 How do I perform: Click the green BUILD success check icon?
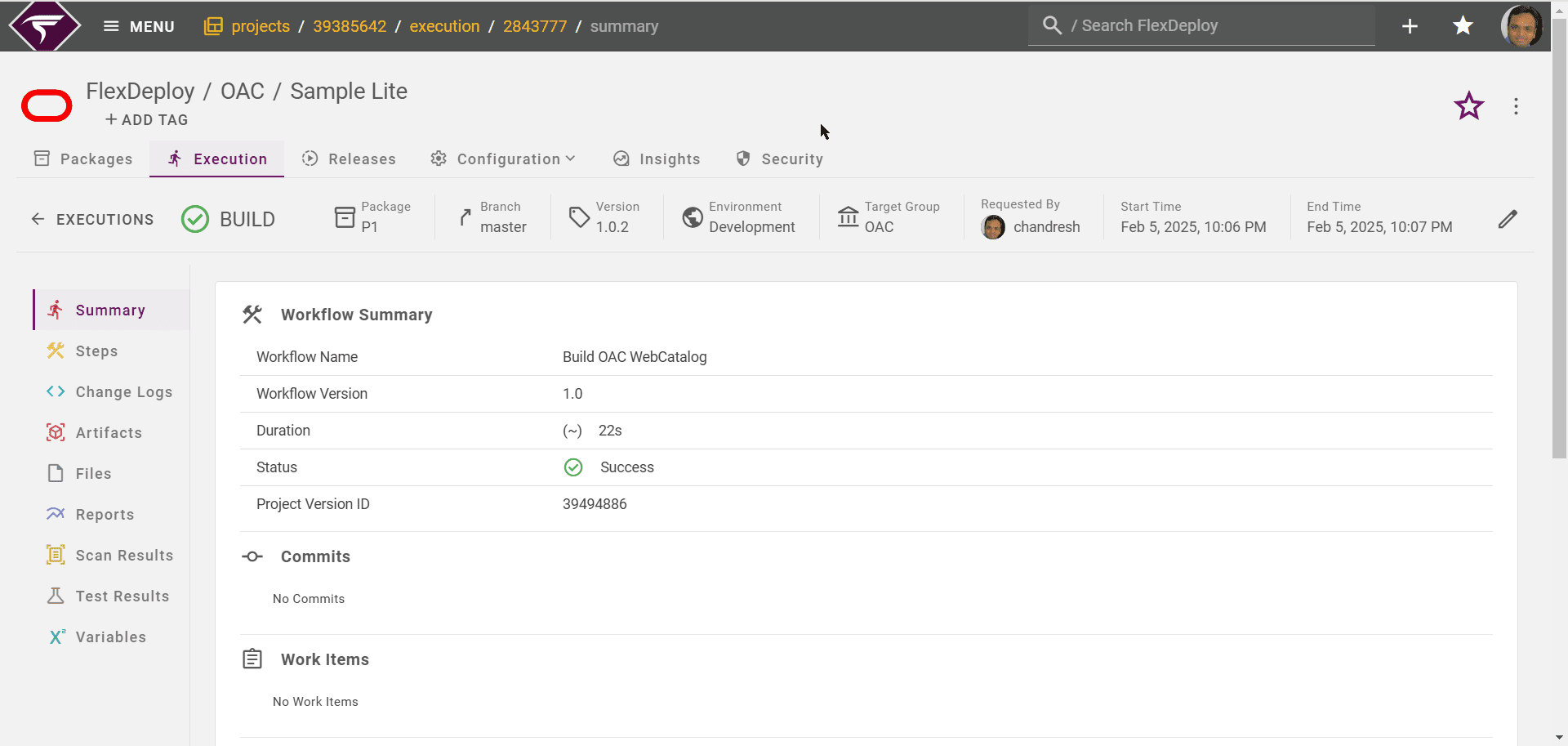[195, 219]
